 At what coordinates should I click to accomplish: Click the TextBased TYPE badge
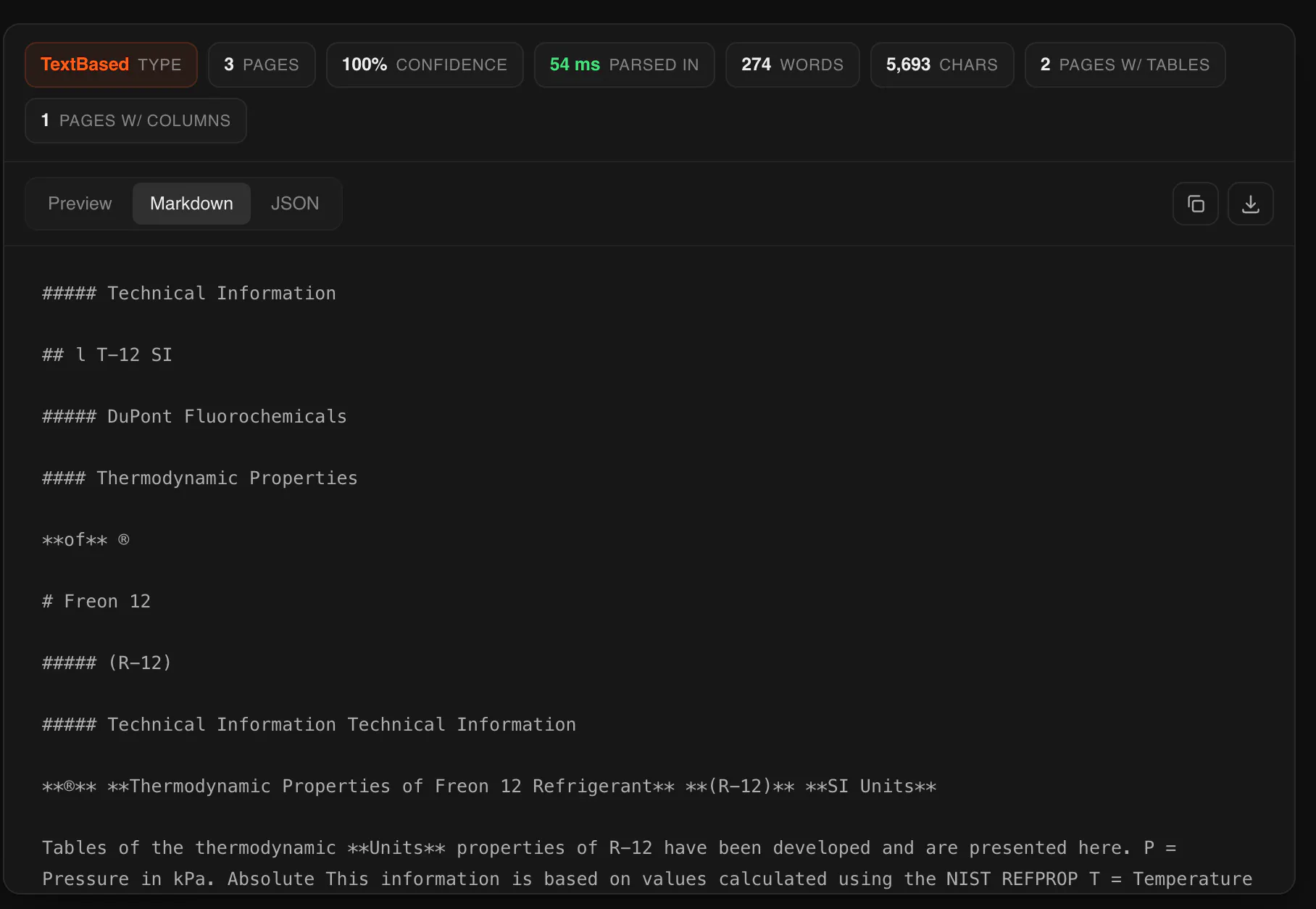click(x=111, y=65)
